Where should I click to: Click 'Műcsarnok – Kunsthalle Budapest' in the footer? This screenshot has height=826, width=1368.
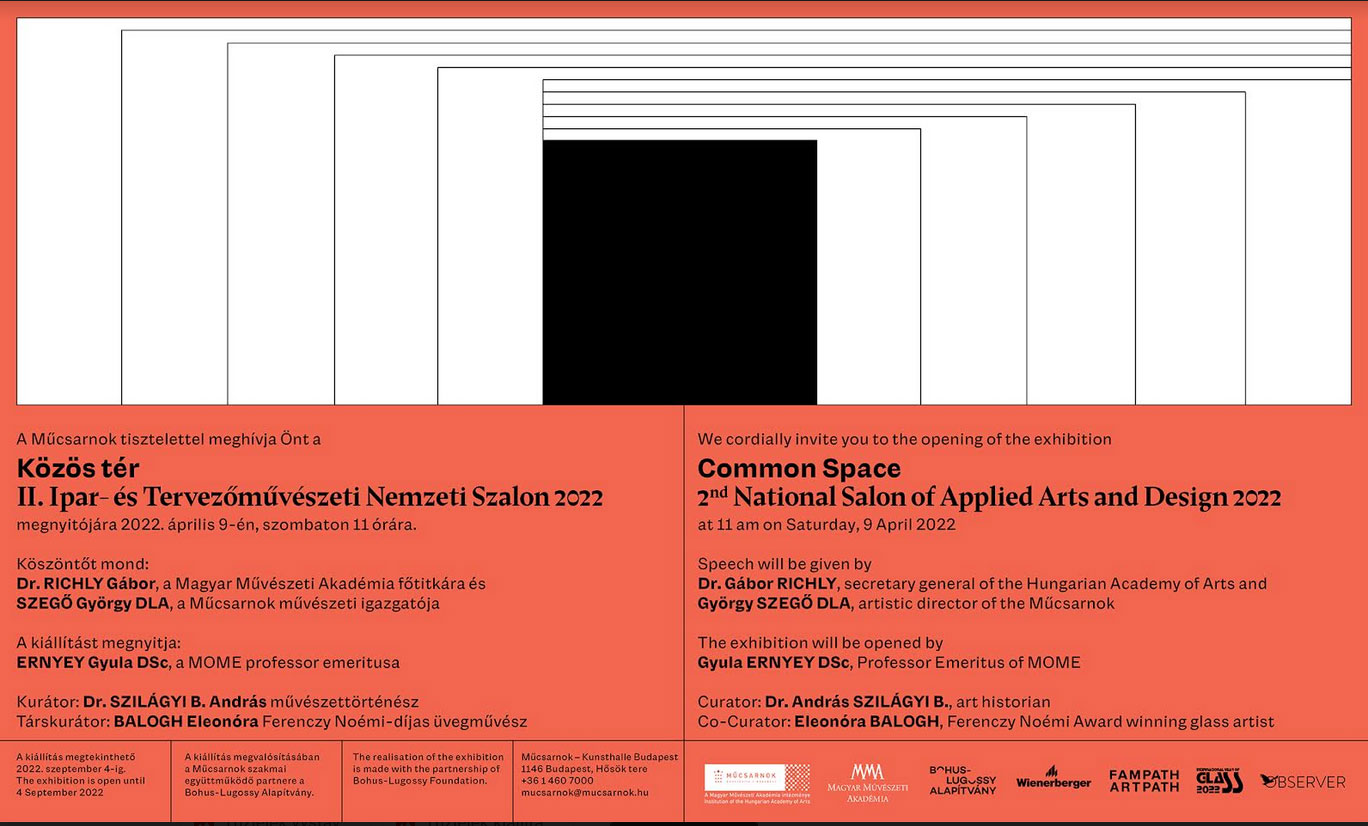(600, 757)
